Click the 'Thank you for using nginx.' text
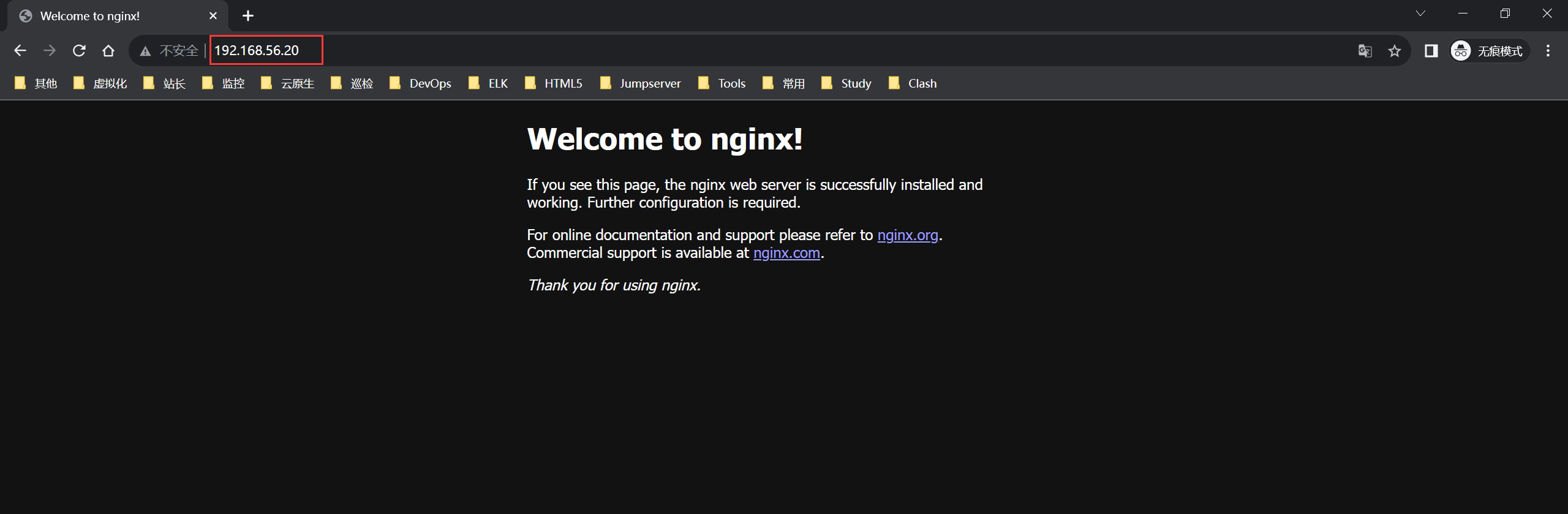Viewport: 1568px width, 514px height. point(614,285)
